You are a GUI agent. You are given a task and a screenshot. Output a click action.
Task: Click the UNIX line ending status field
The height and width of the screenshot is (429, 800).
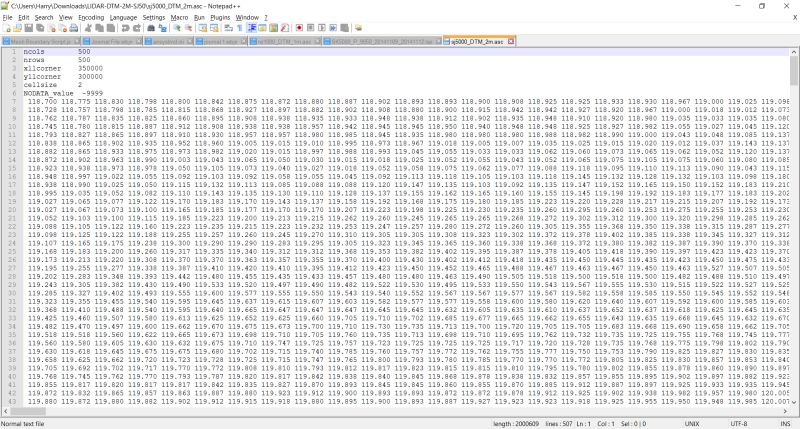(x=691, y=424)
